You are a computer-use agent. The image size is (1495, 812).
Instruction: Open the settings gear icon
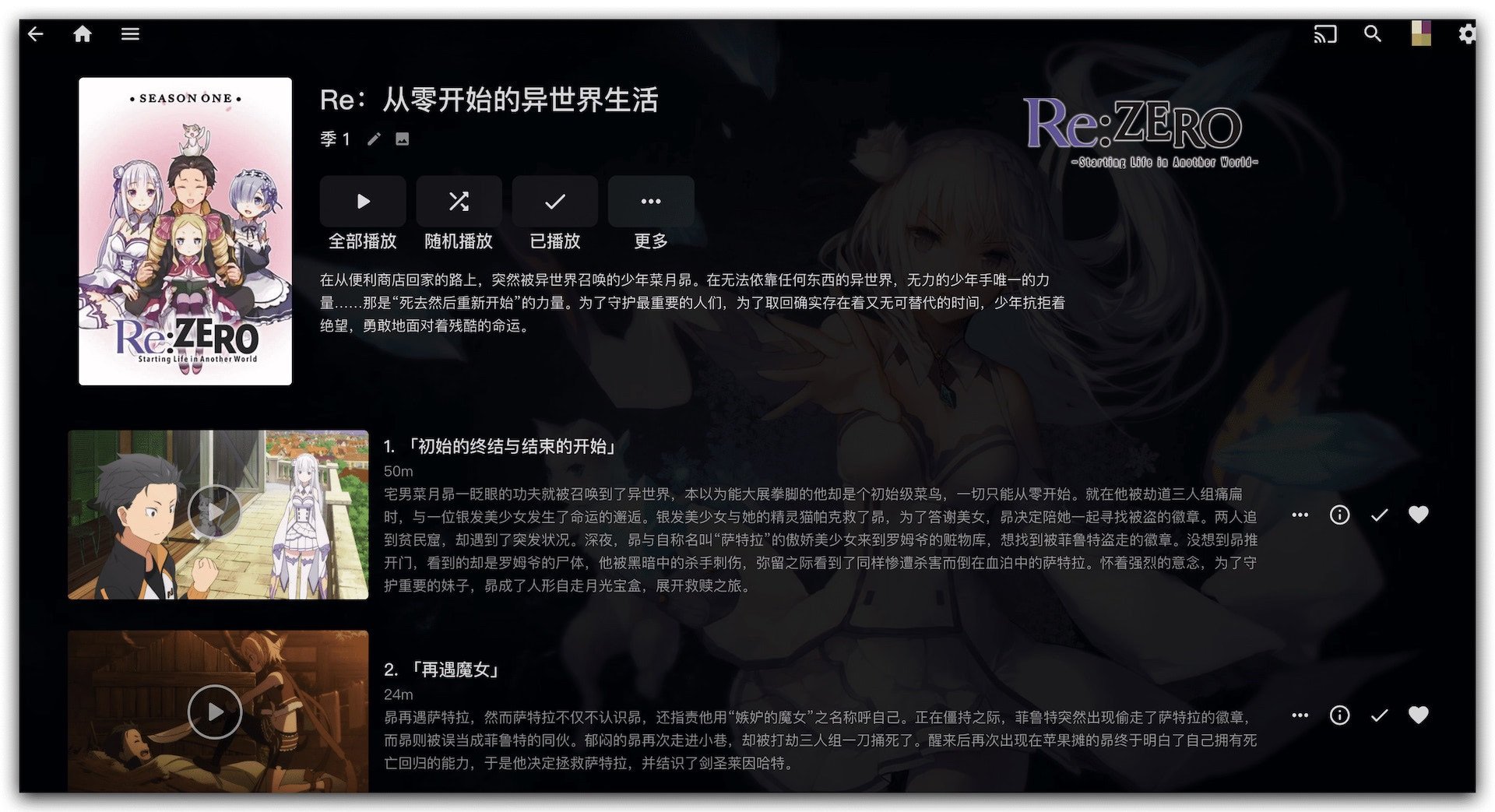pyautogui.click(x=1467, y=33)
